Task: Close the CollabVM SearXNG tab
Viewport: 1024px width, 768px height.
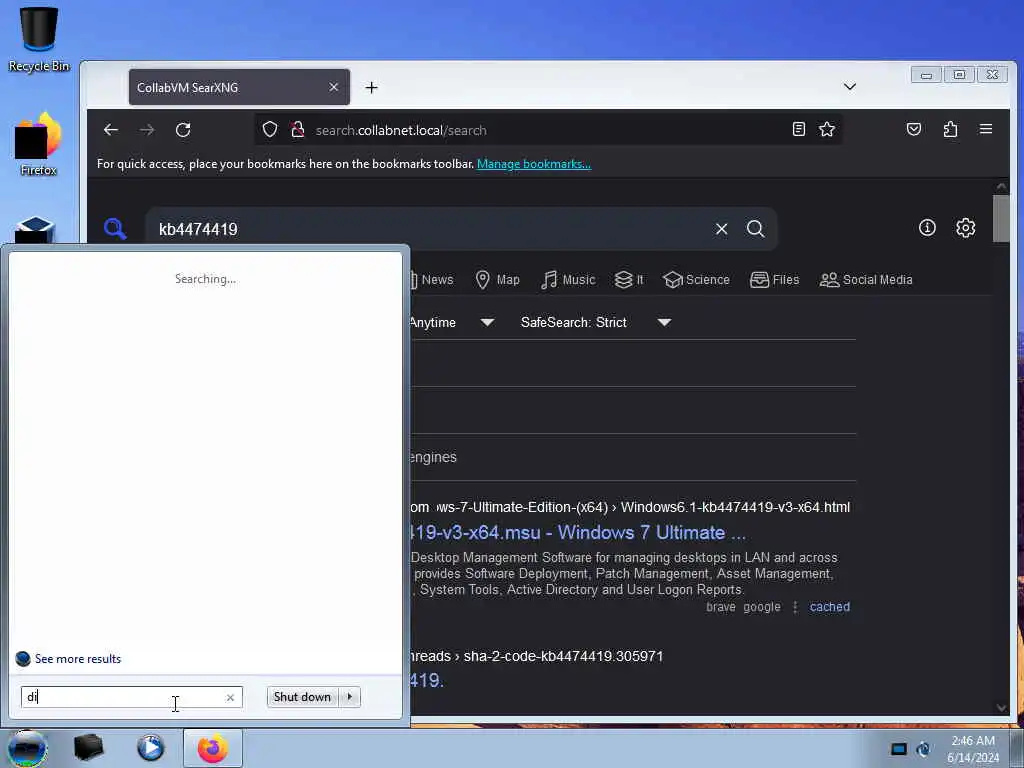Action: (334, 87)
